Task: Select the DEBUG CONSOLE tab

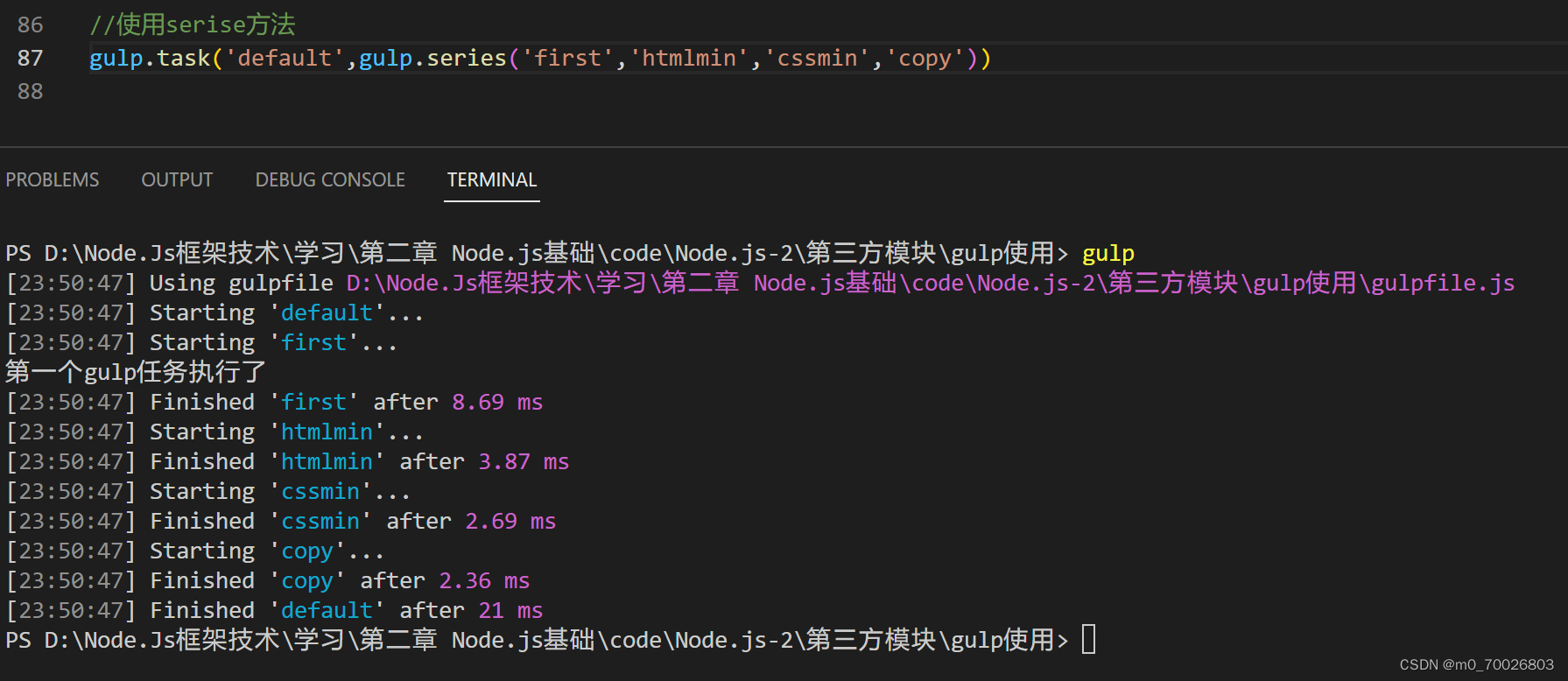Action: click(330, 179)
